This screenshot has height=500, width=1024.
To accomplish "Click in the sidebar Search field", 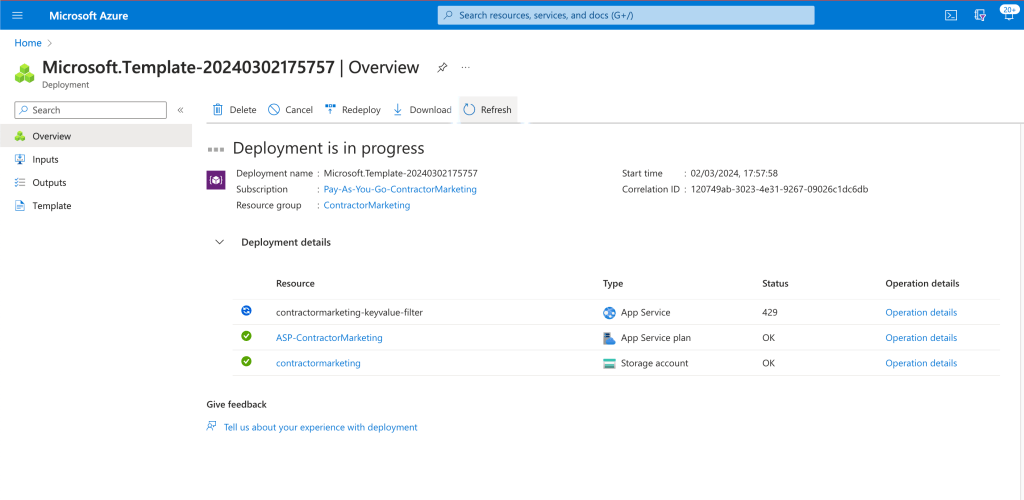I will [90, 110].
